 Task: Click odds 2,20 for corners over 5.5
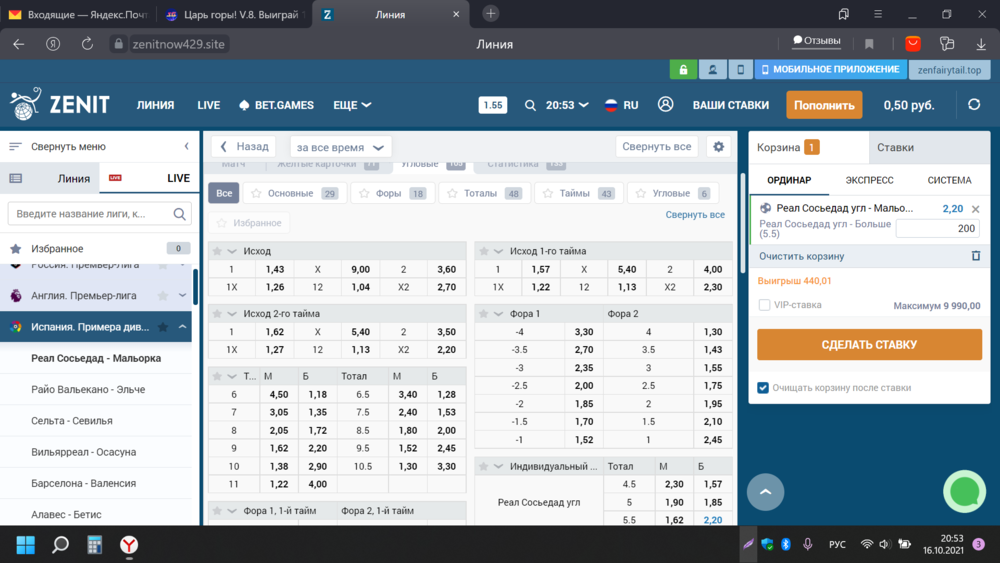coord(712,520)
